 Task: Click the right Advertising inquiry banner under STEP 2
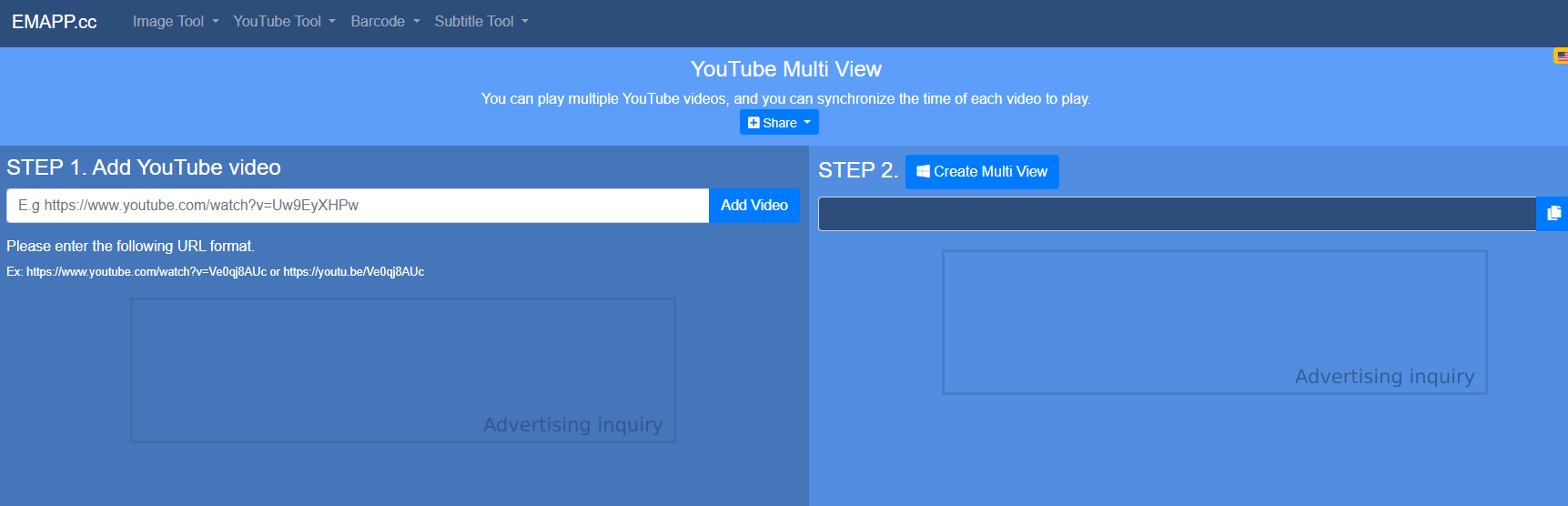pos(1215,322)
